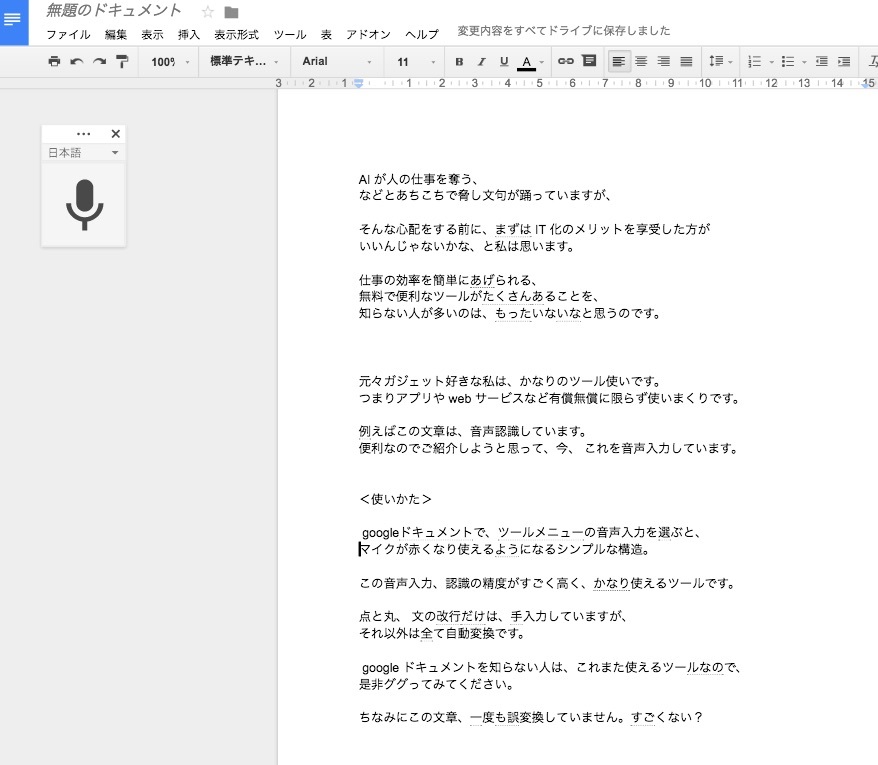Click the last line ending すごくない？
The height and width of the screenshot is (765, 878).
531,717
